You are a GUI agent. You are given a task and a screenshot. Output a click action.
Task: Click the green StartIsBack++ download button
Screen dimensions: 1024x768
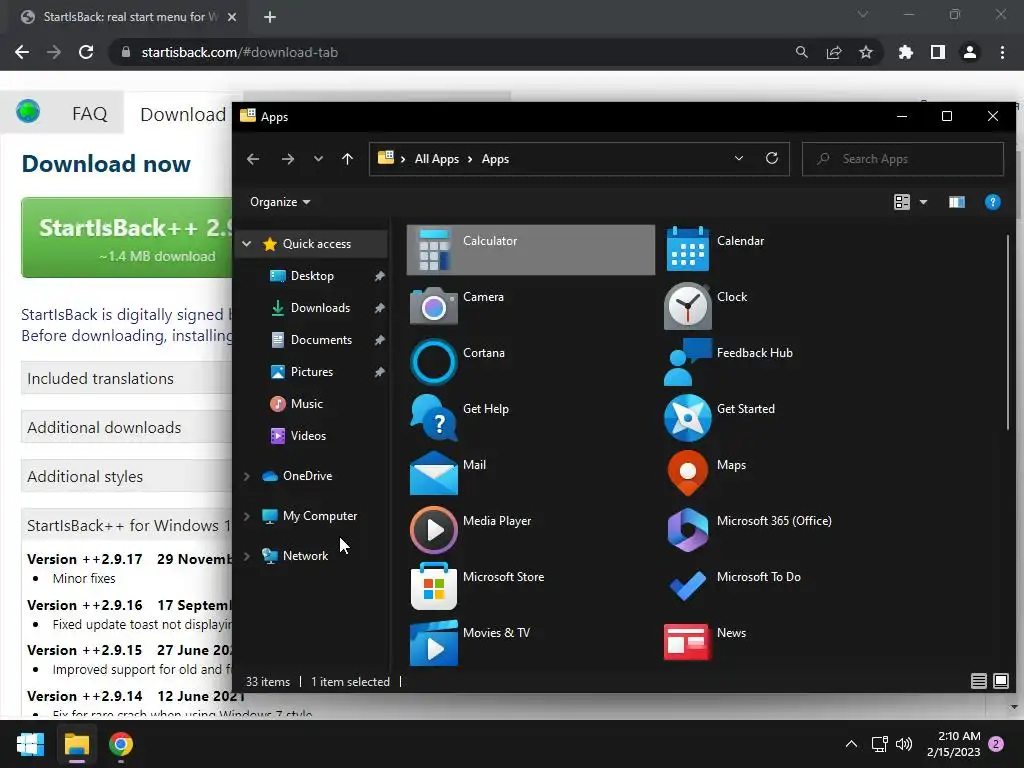[x=127, y=238]
